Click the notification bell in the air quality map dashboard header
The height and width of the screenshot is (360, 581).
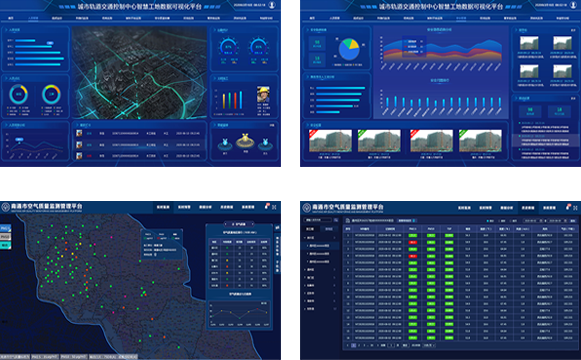tap(267, 206)
